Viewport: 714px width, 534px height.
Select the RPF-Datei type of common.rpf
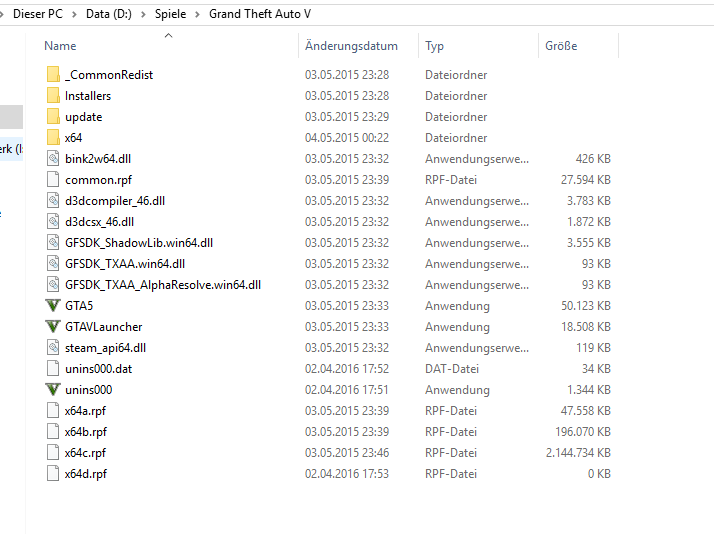tap(451, 180)
